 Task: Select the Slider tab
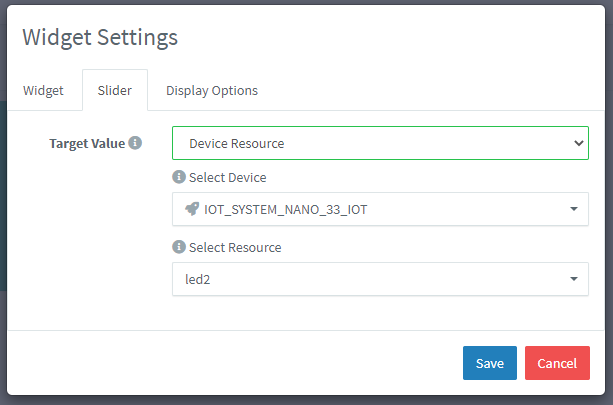[x=114, y=90]
